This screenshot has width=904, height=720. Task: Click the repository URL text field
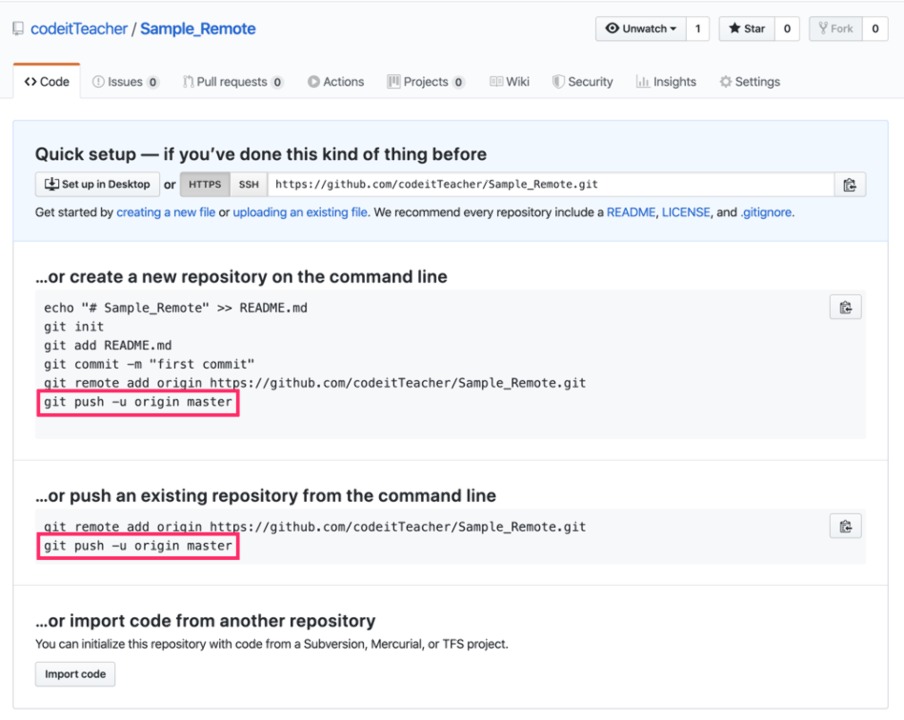(x=551, y=184)
